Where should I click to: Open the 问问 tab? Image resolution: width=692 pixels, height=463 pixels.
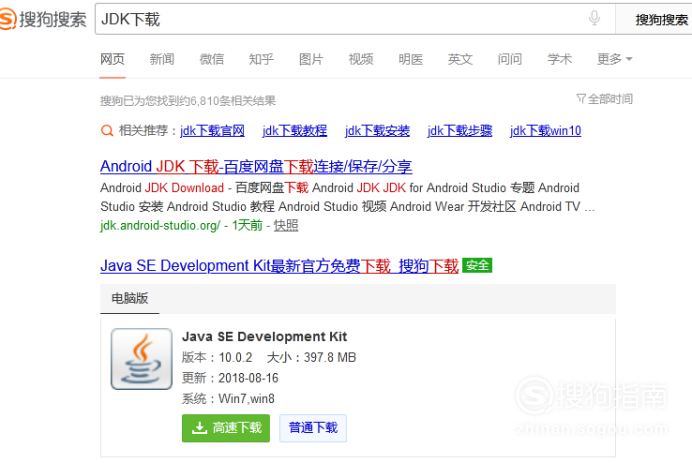(x=510, y=59)
